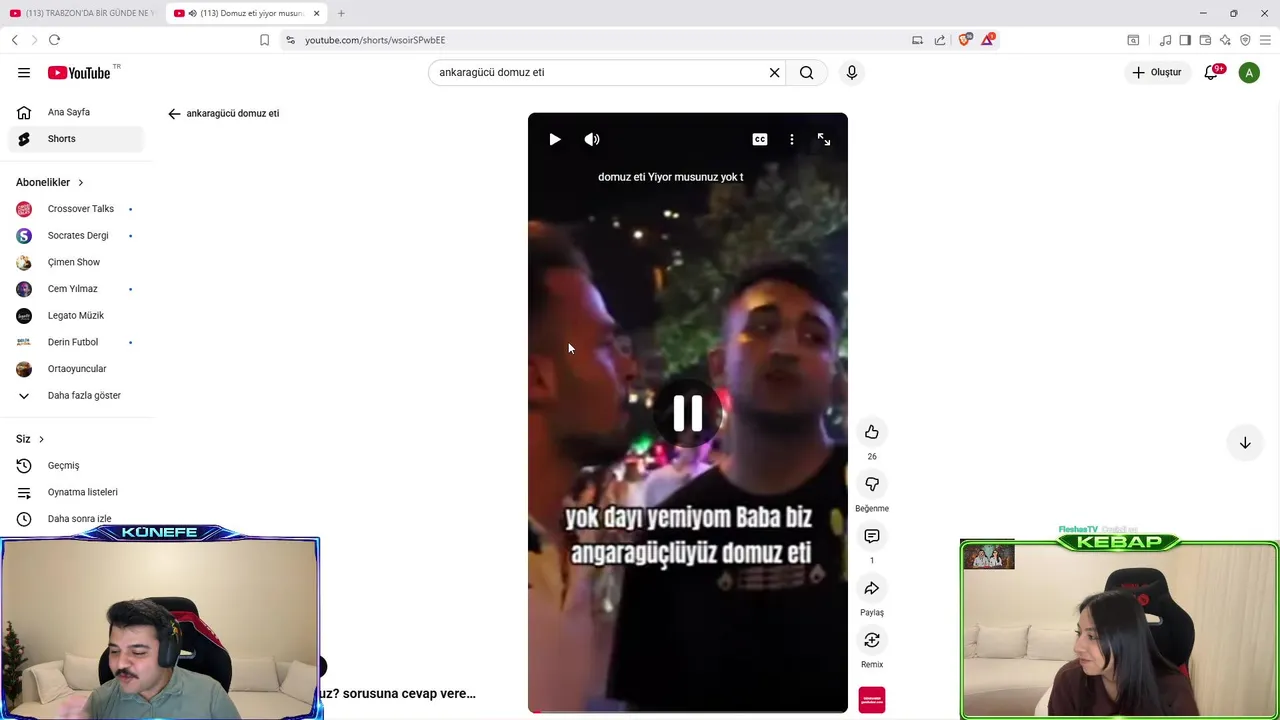Viewport: 1280px width, 720px height.
Task: Toggle the browser sidebar panel
Action: [x=1185, y=40]
